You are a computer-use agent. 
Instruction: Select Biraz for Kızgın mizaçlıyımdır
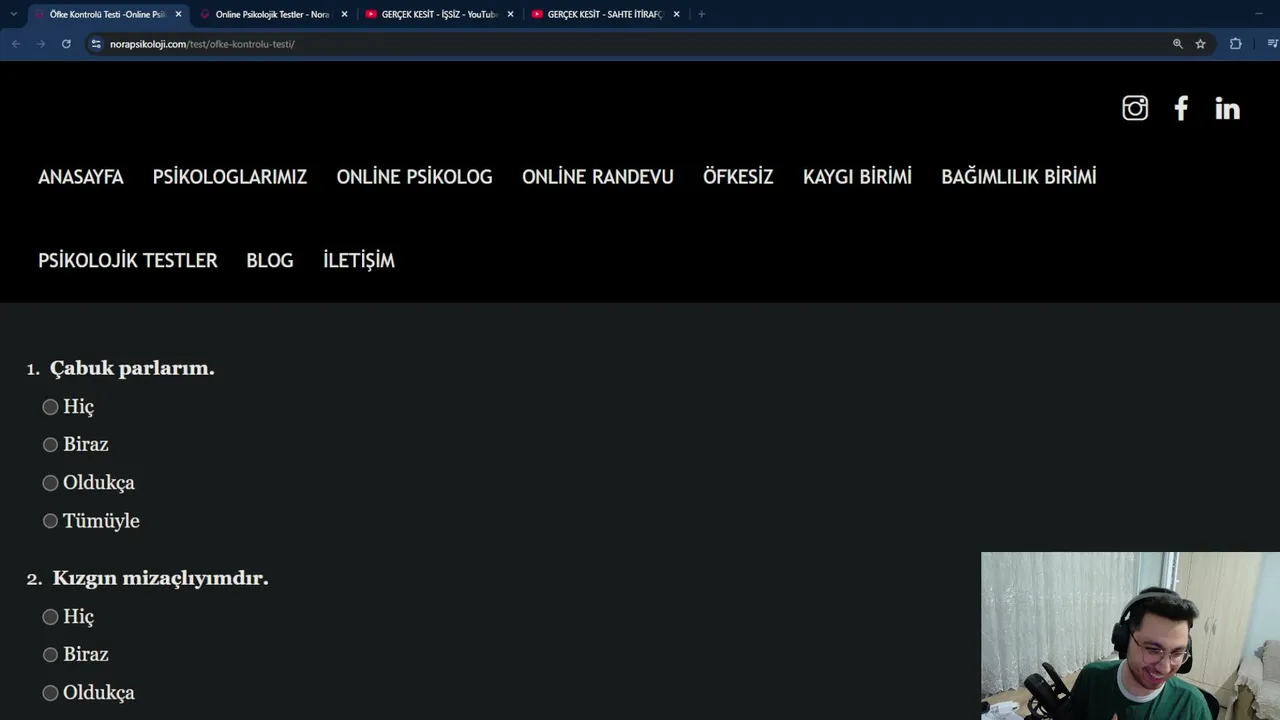pyautogui.click(x=50, y=655)
